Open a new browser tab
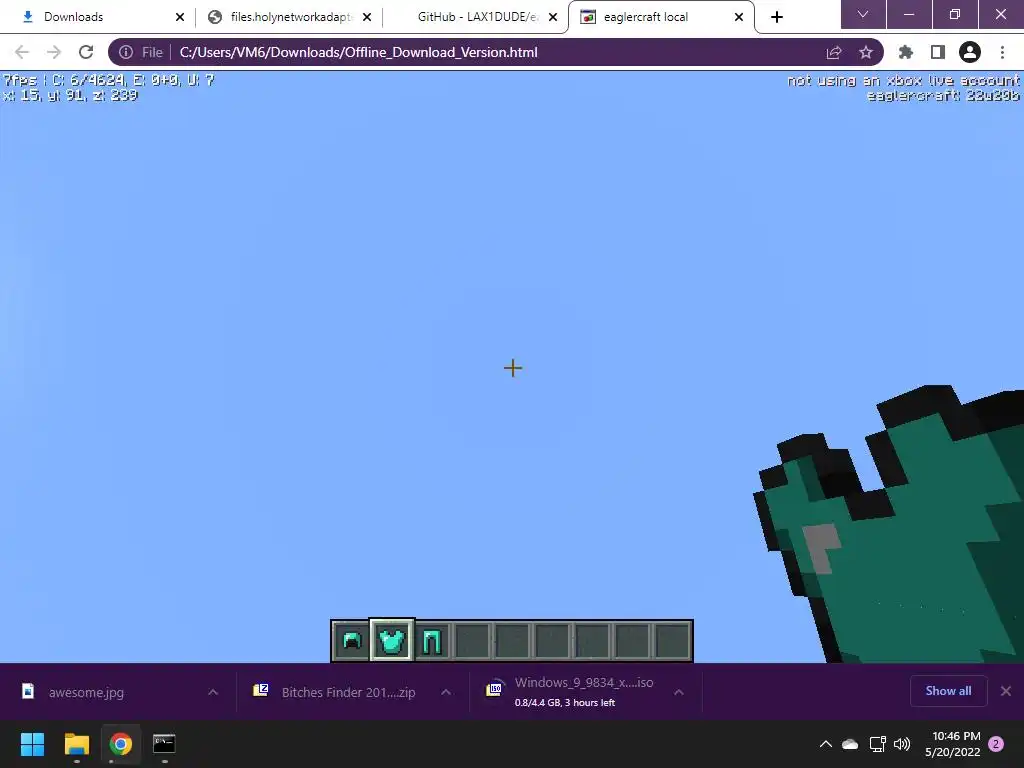 pyautogui.click(x=776, y=17)
